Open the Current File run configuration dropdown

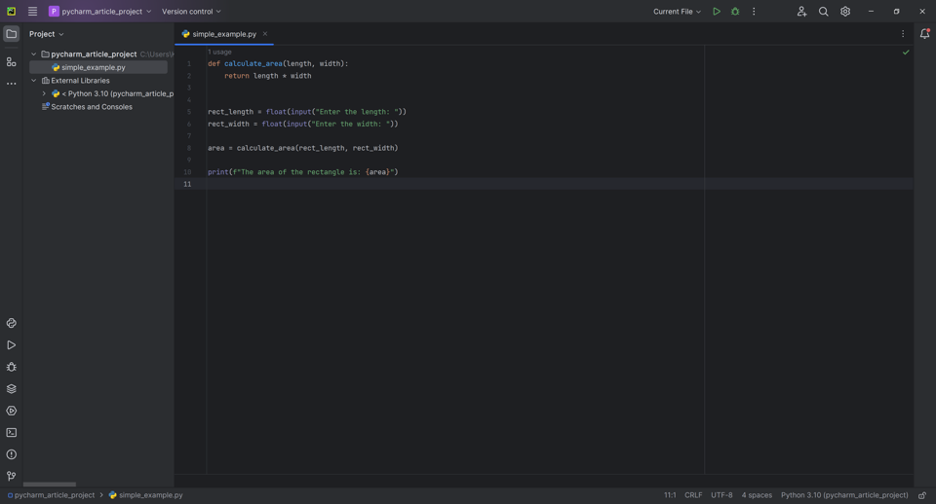pos(677,12)
